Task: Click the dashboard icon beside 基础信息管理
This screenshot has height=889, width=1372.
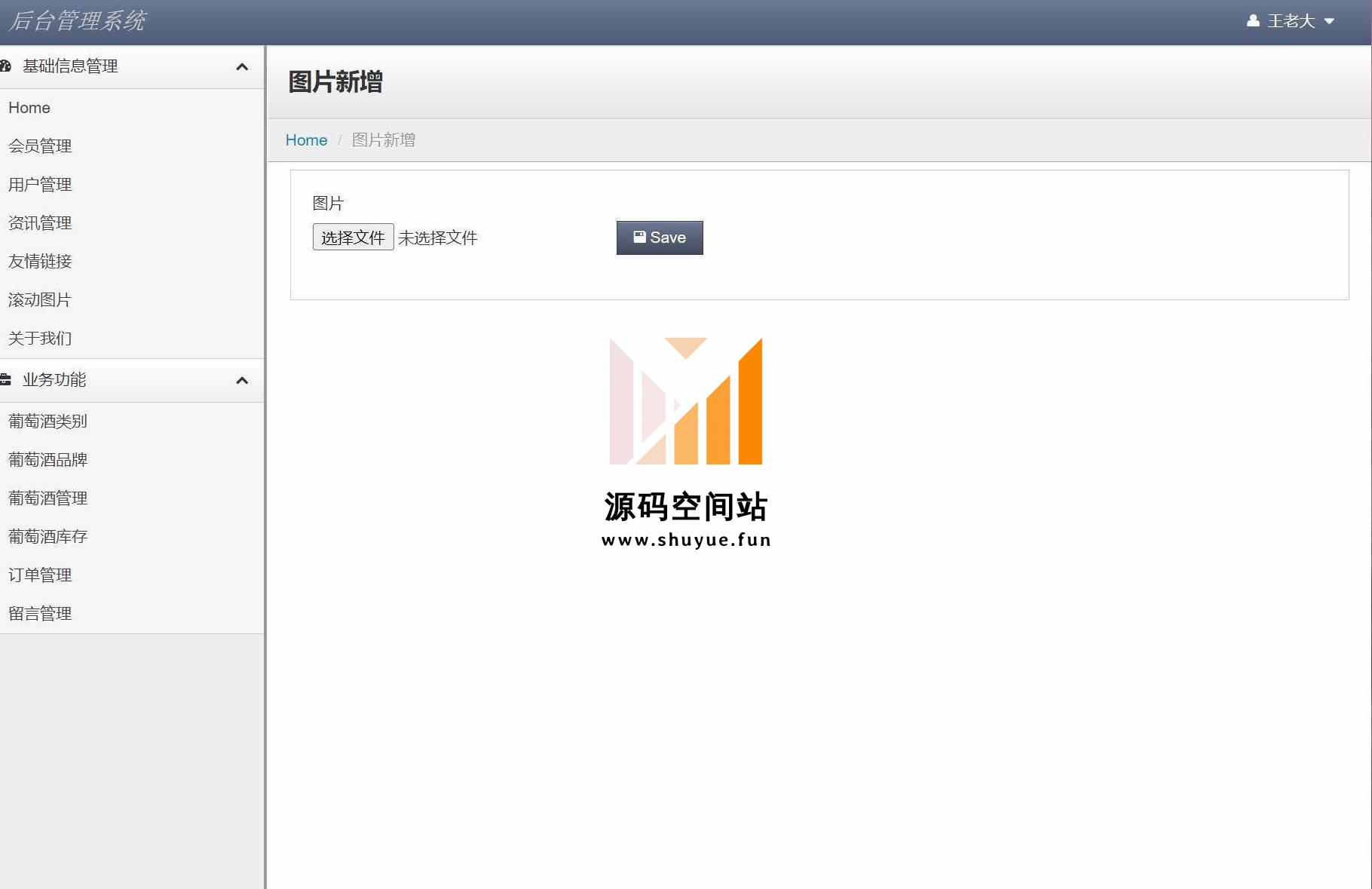Action: [x=5, y=66]
